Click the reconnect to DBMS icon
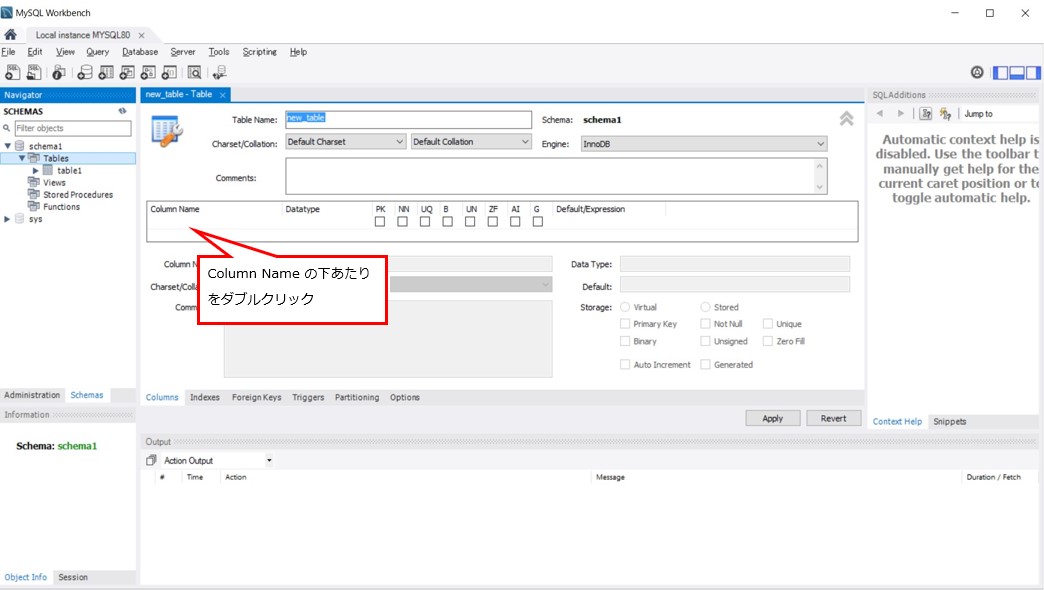This screenshot has height=590, width=1044. click(x=219, y=72)
